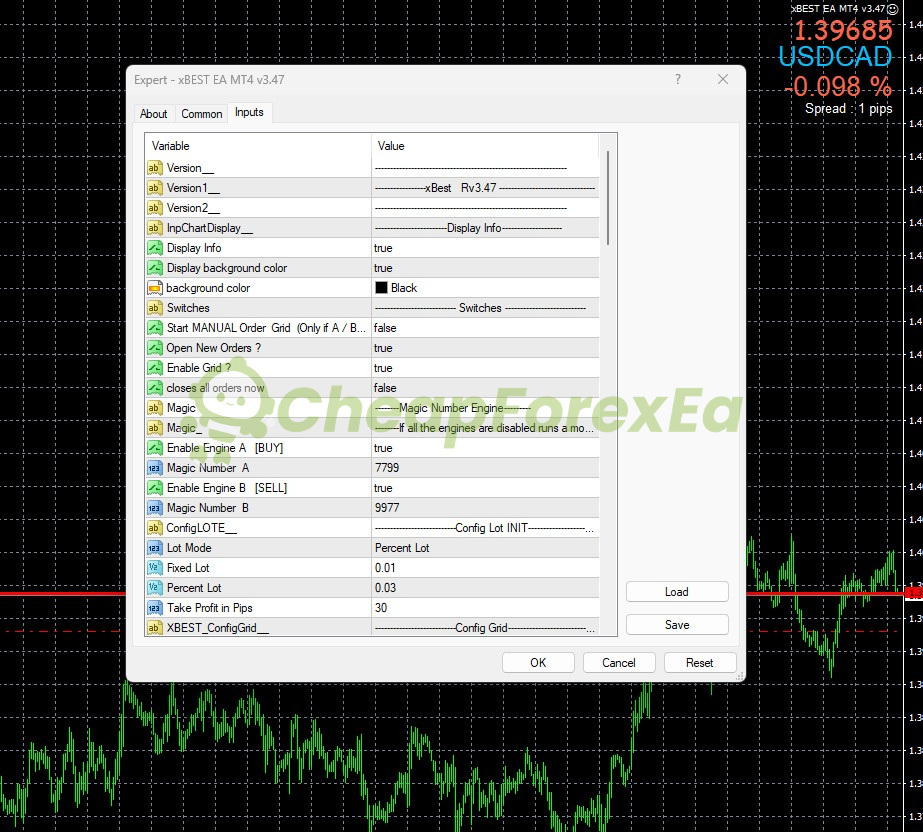This screenshot has width=923, height=832.
Task: Click the USDCAD symbol label on chart
Action: [x=835, y=57]
